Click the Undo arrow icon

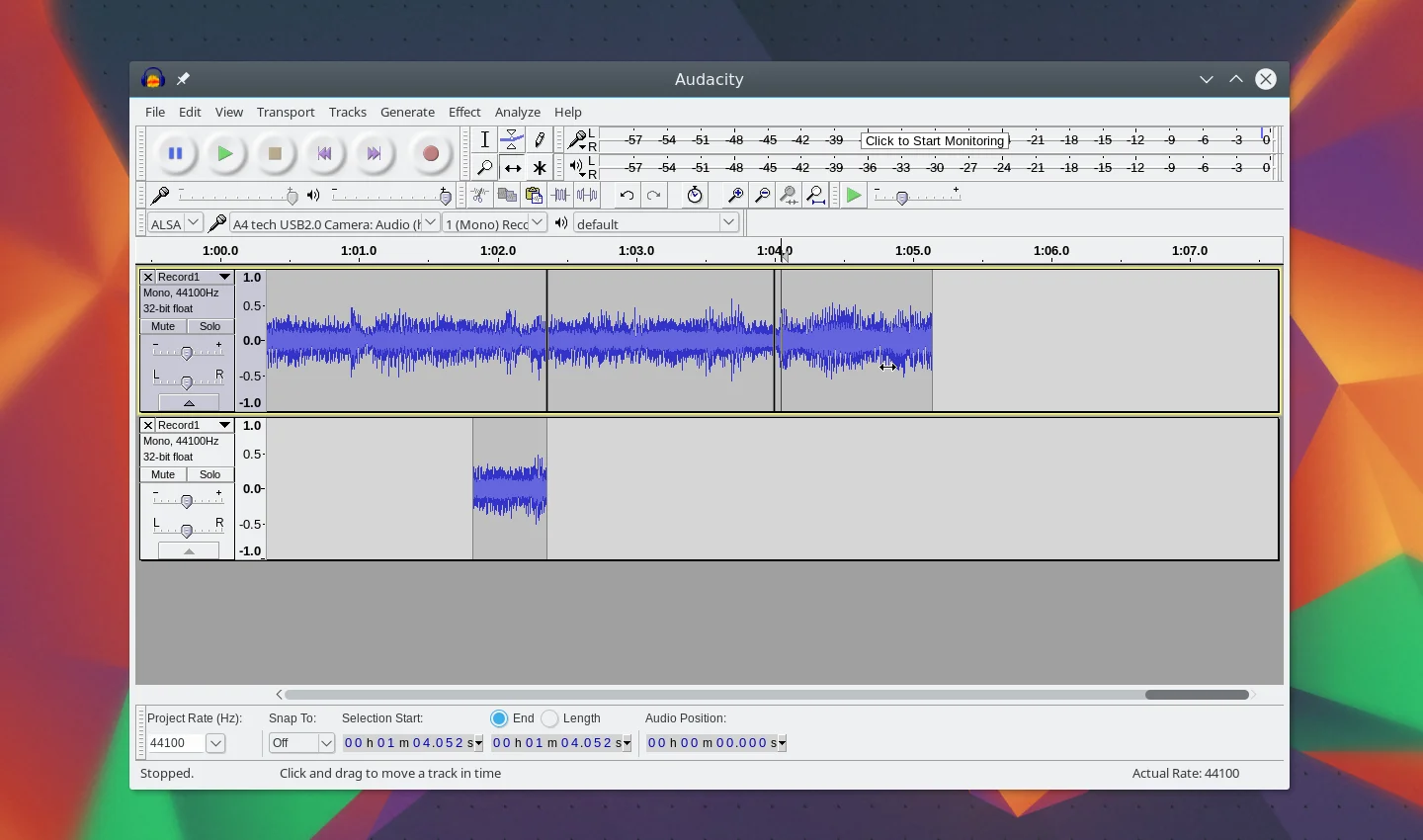[x=627, y=196]
